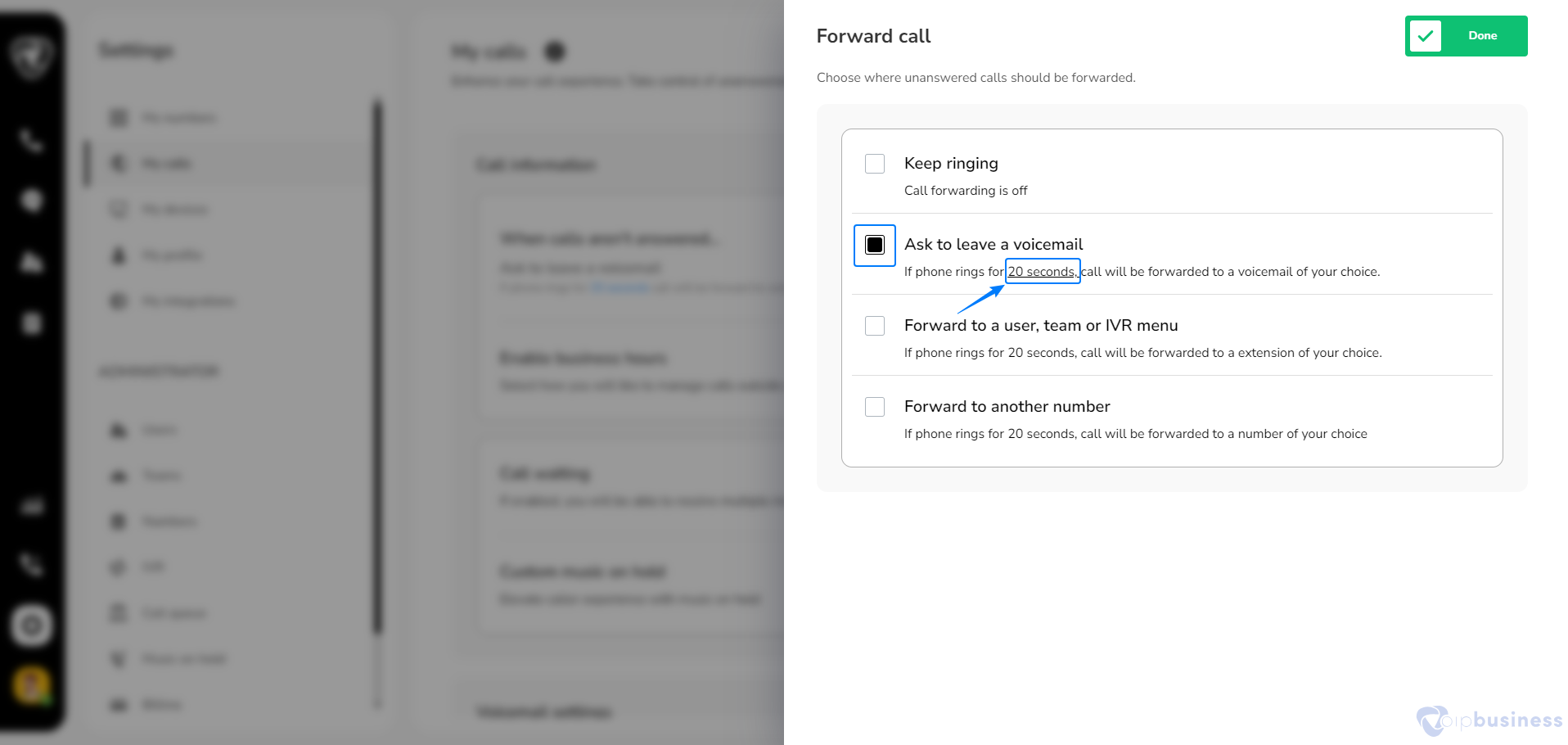
Task: Click the green Done button
Action: (x=1466, y=36)
